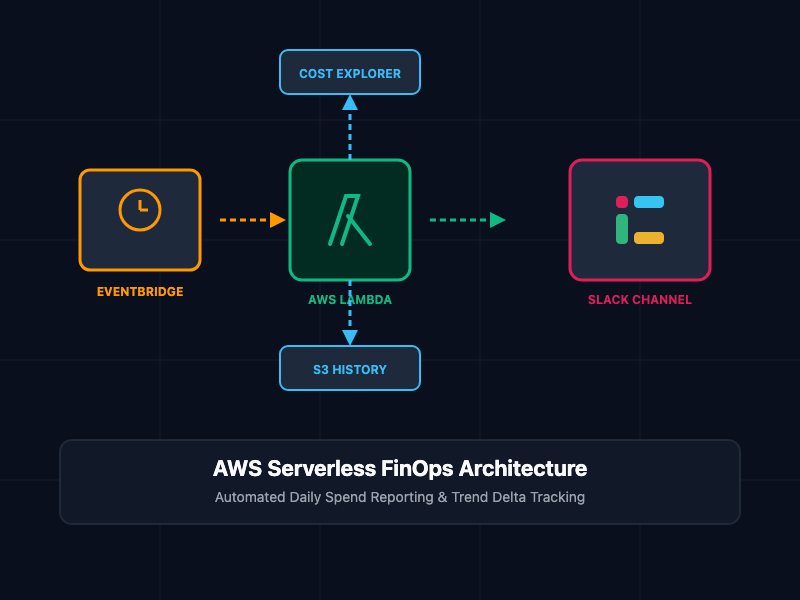This screenshot has width=800, height=600.
Task: Click the orange arrow from EventBridge to Lambda
Action: coord(253,220)
